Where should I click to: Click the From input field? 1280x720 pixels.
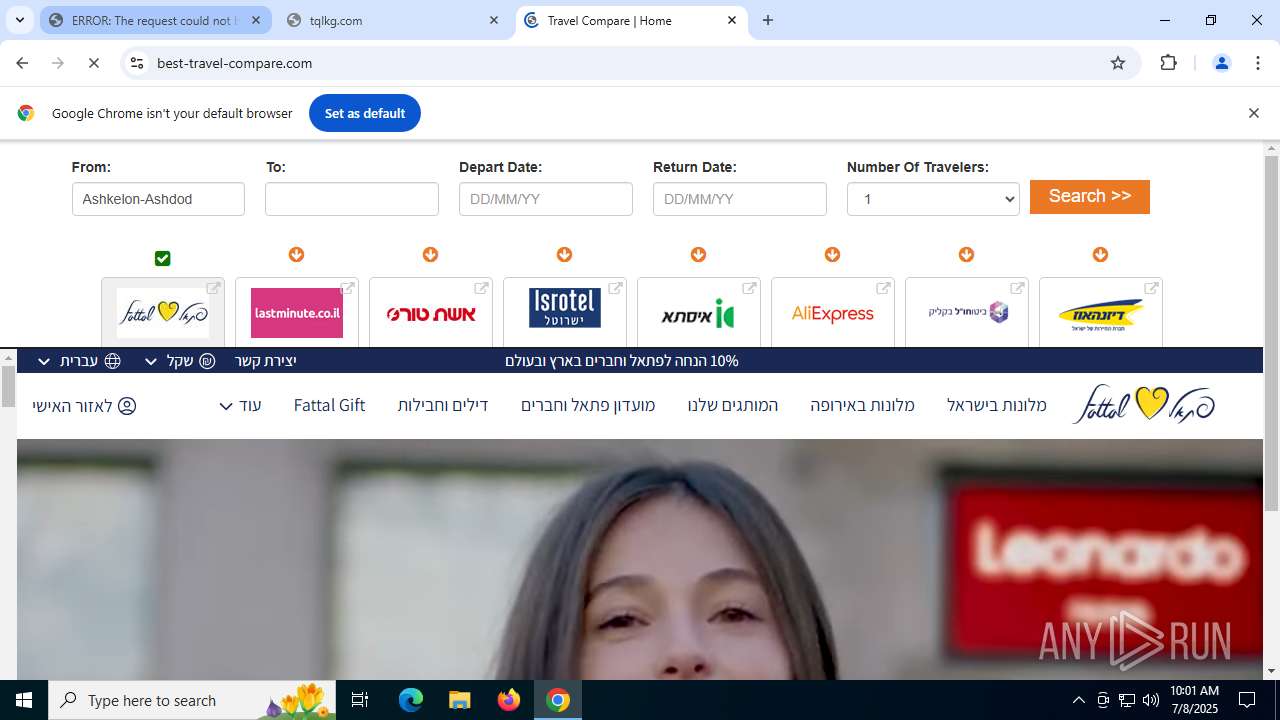(158, 199)
